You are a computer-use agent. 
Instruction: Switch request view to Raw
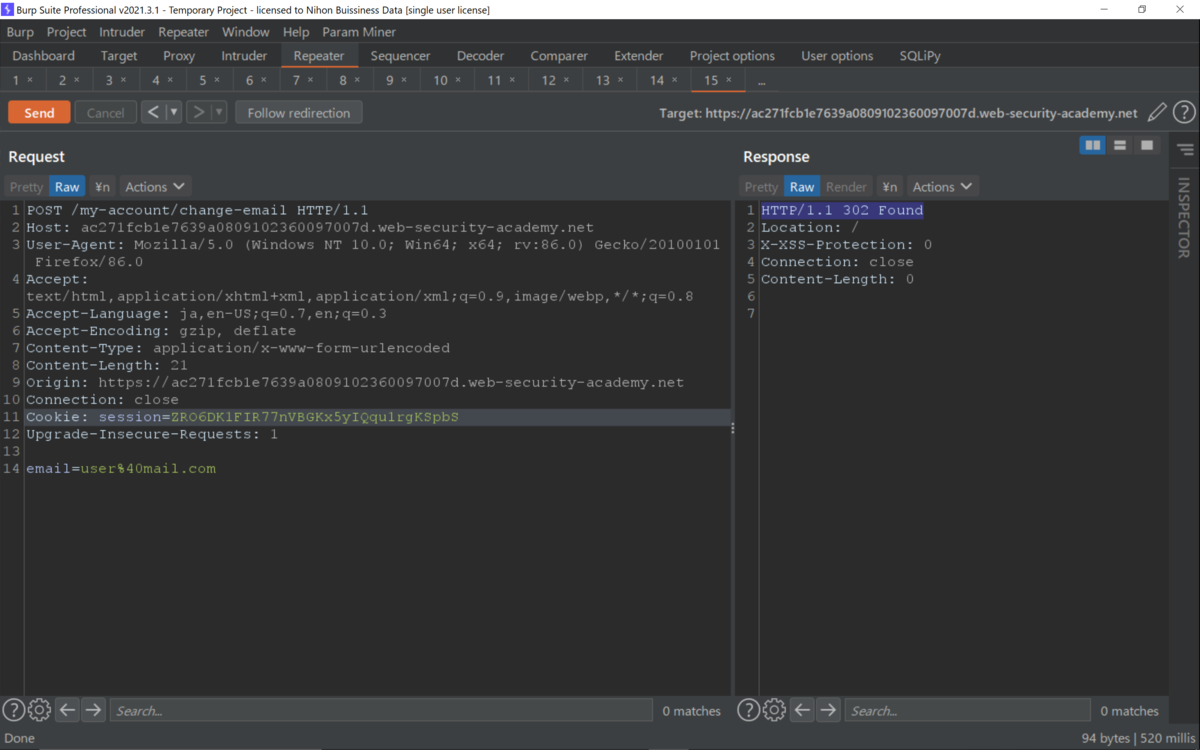(67, 187)
